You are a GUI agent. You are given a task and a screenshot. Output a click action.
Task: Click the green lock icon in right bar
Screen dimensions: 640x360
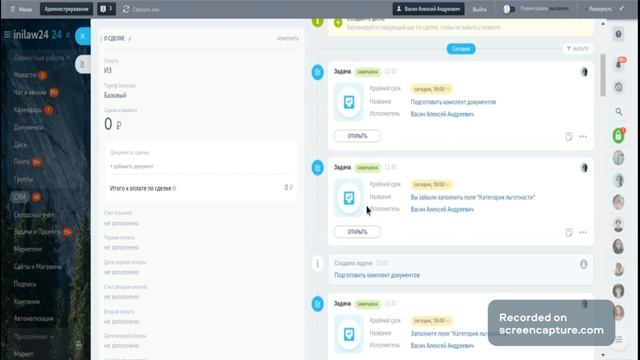[x=618, y=136]
